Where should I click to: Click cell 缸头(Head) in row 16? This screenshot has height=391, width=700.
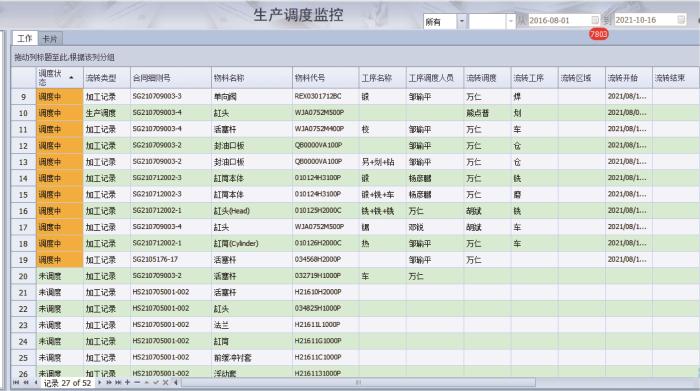pos(252,211)
